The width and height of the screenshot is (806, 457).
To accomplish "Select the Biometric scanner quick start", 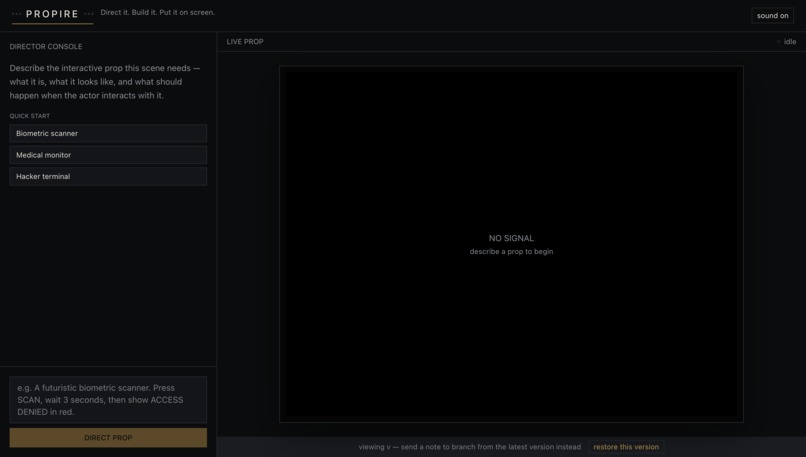I will tap(108, 133).
